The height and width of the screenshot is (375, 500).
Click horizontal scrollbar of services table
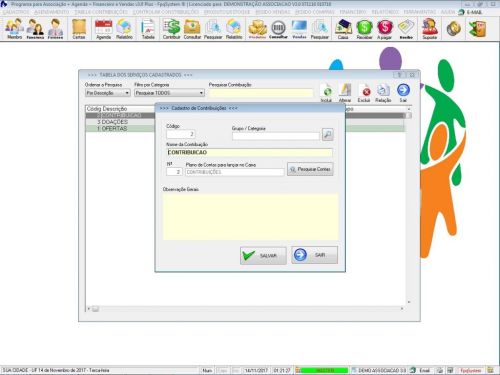(x=246, y=309)
